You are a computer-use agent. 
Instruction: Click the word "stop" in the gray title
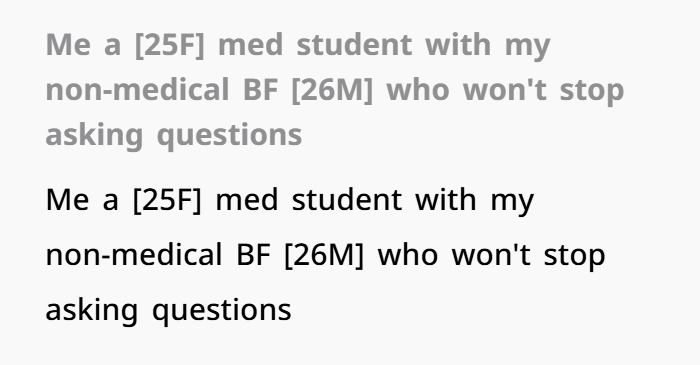click(592, 91)
